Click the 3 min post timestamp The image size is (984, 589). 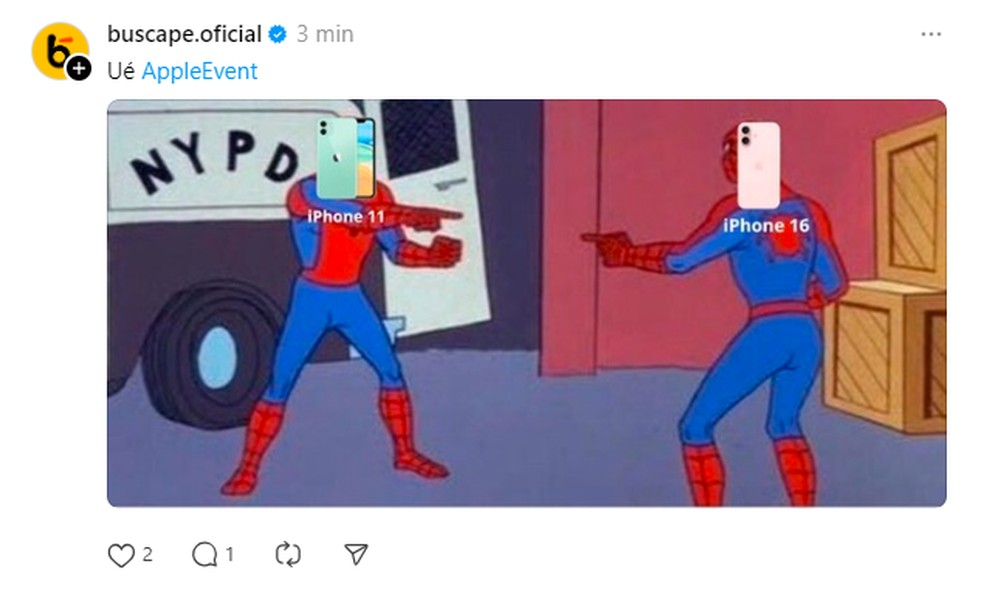tap(325, 34)
